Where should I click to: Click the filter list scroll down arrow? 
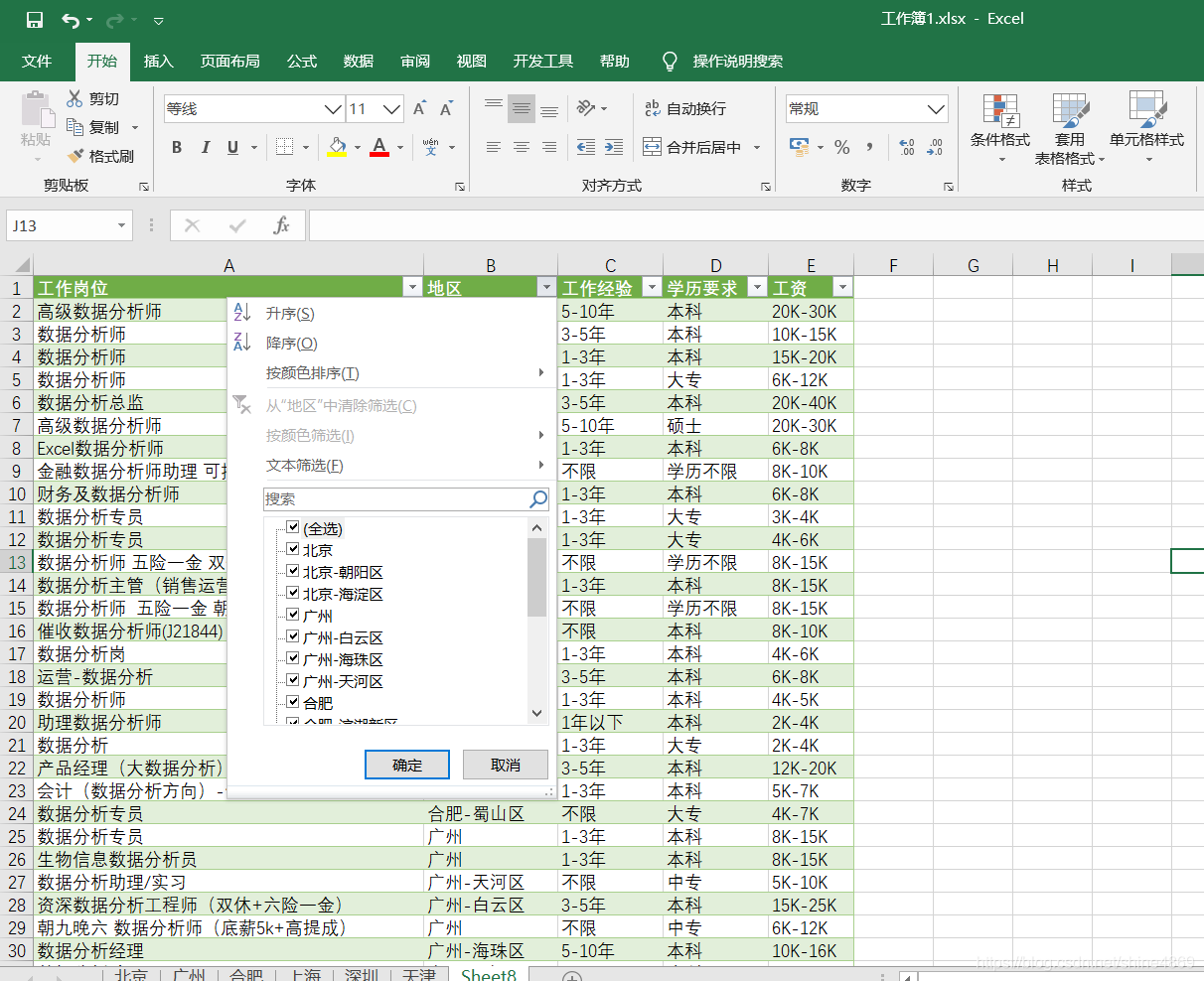pos(537,712)
